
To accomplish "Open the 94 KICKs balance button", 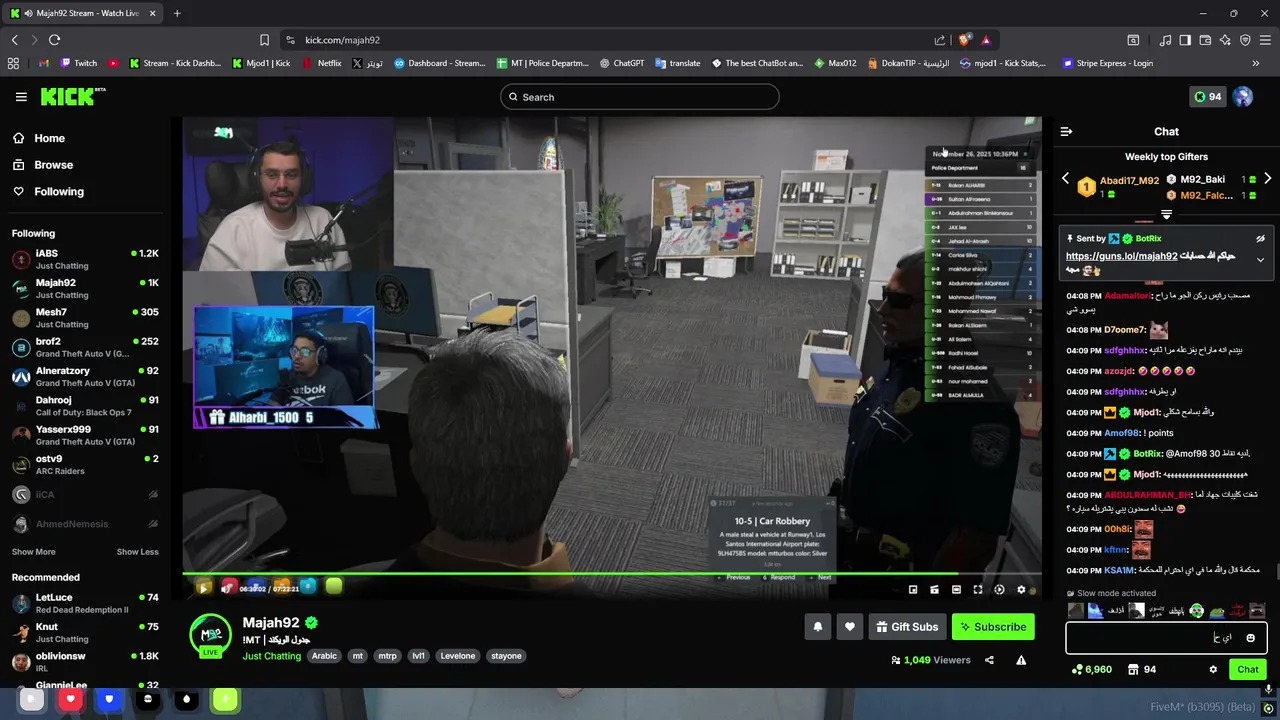I will pyautogui.click(x=1207, y=97).
